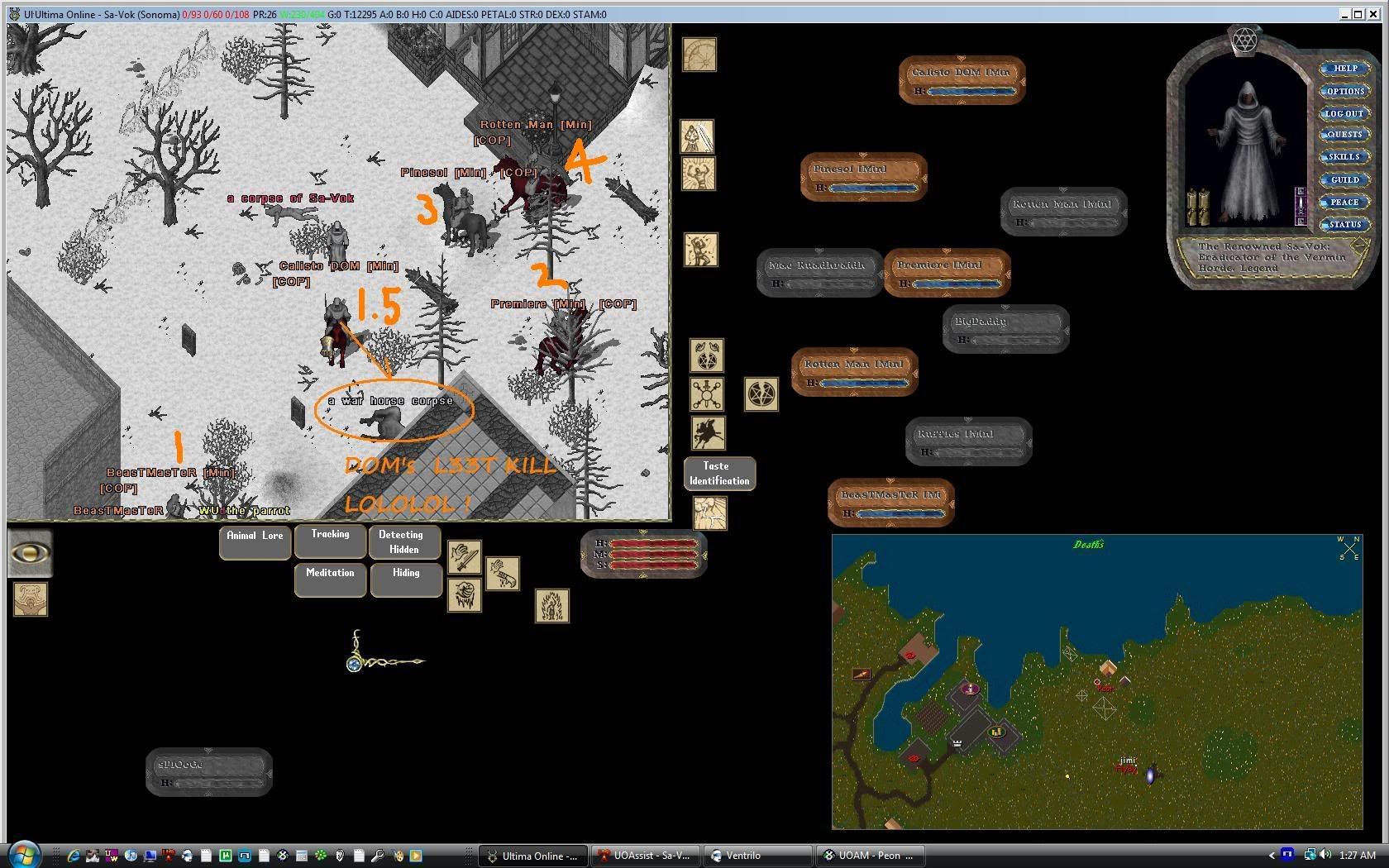1389x868 pixels.
Task: Open the OPTIONS paperdoll button
Action: tap(1344, 91)
